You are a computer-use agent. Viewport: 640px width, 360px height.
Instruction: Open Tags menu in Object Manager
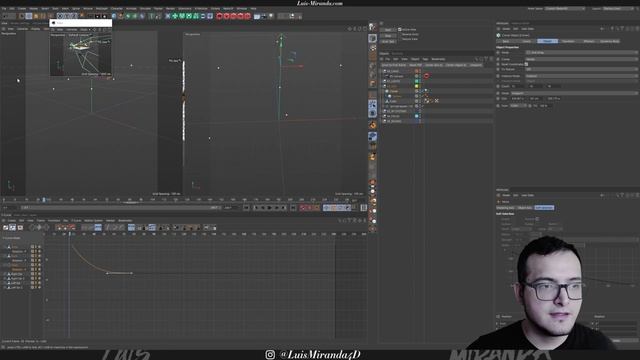pos(425,59)
